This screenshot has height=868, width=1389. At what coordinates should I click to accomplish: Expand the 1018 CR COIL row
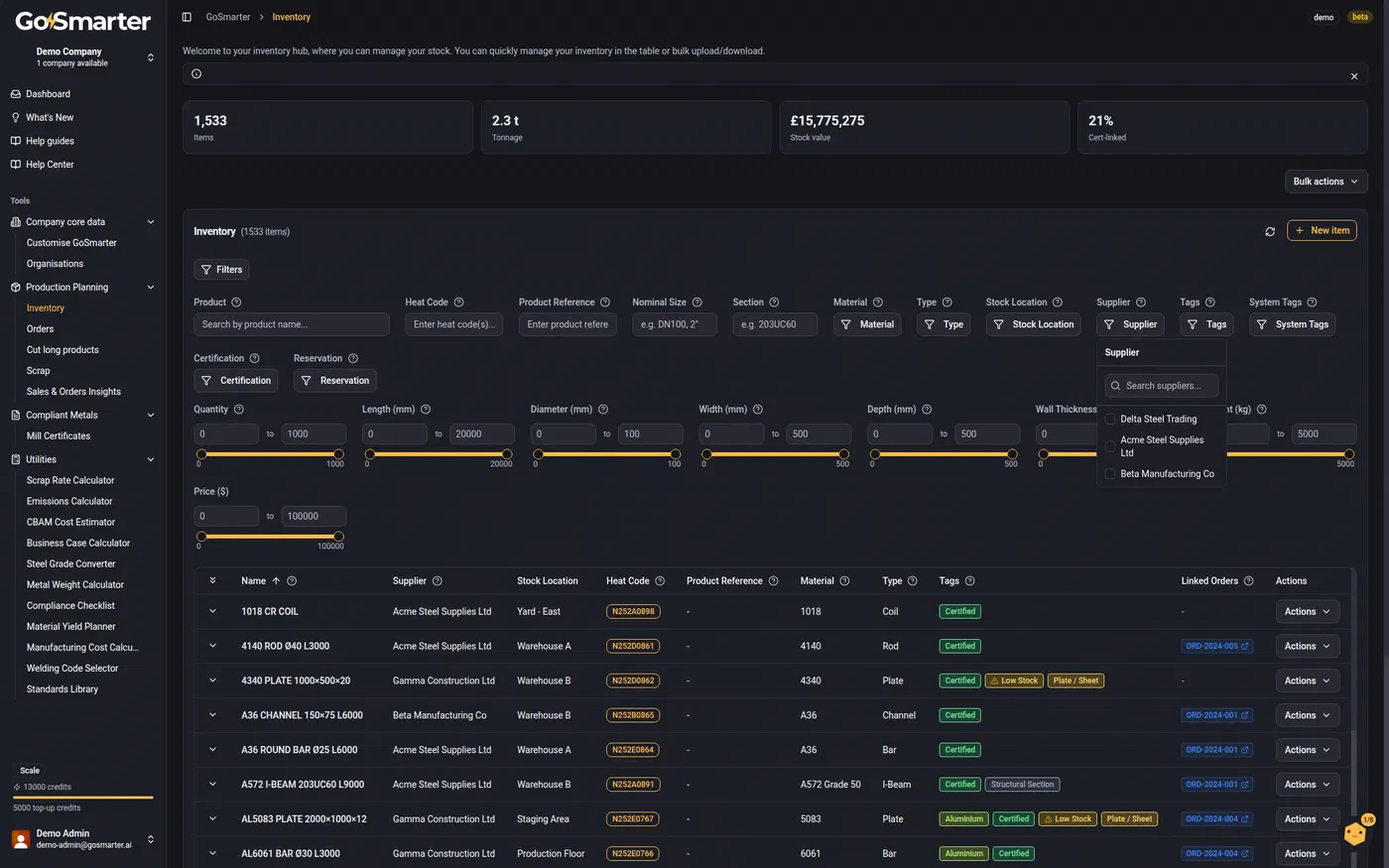pos(212,612)
